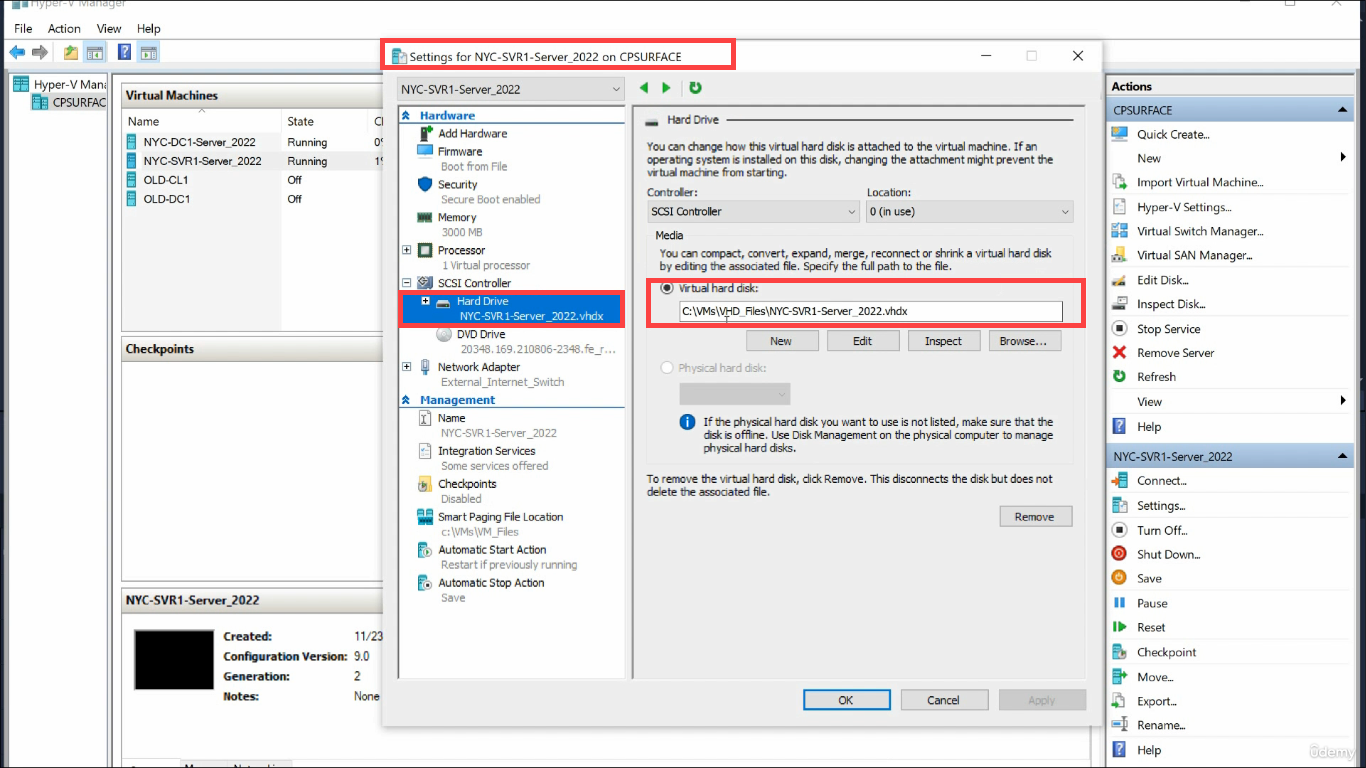1366x768 pixels.
Task: Collapse the SCSI Controller tree node
Action: (406, 283)
